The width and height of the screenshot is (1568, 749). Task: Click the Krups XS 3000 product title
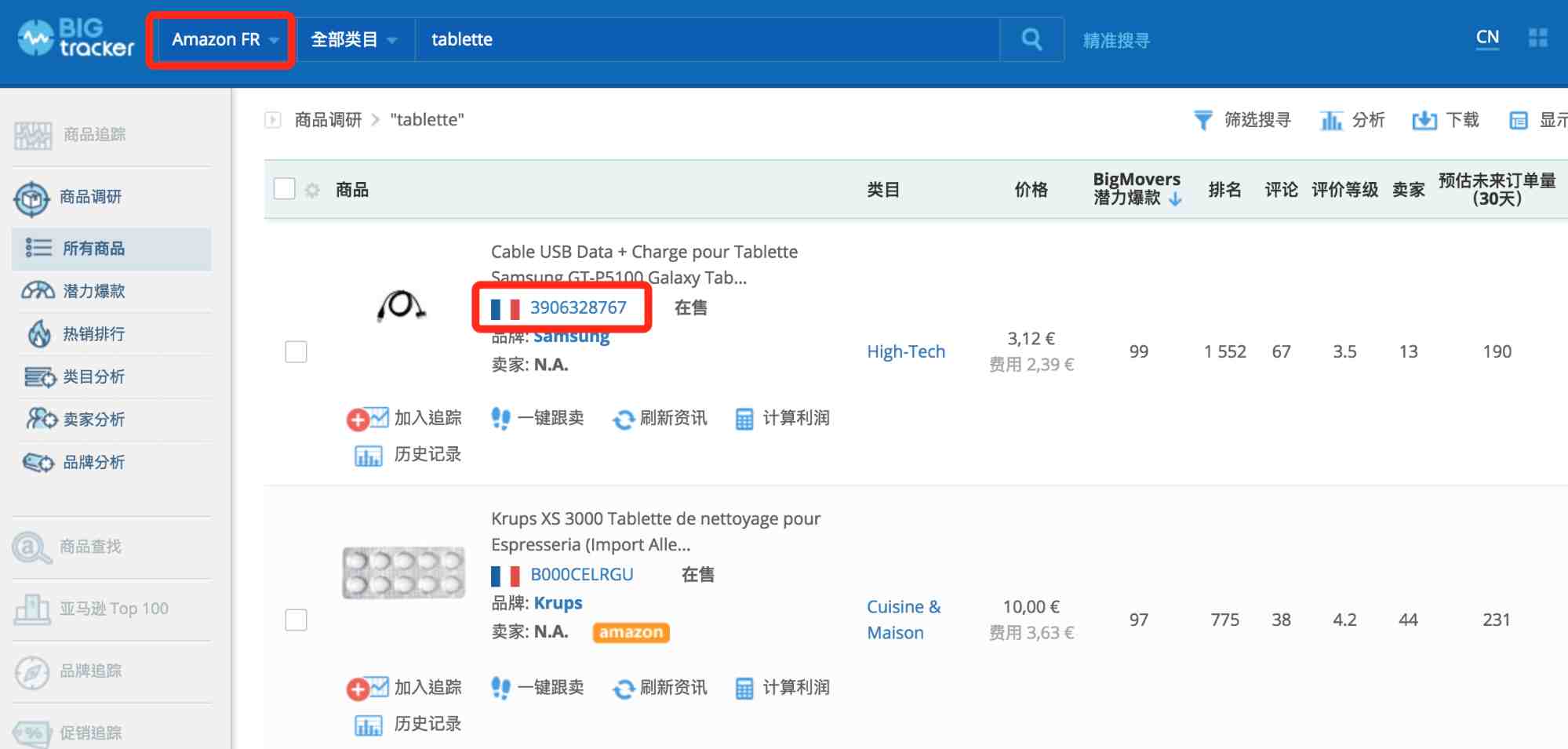tap(656, 531)
